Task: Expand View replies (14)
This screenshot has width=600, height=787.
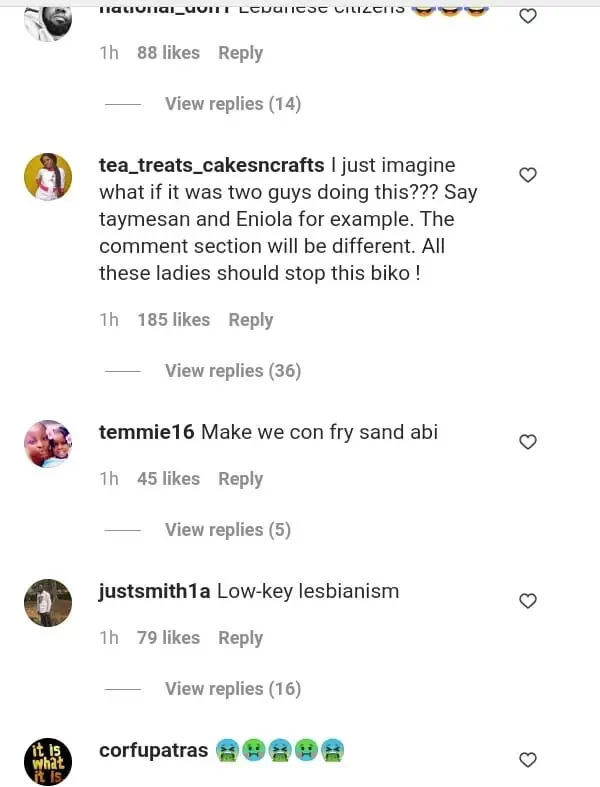Action: point(232,104)
